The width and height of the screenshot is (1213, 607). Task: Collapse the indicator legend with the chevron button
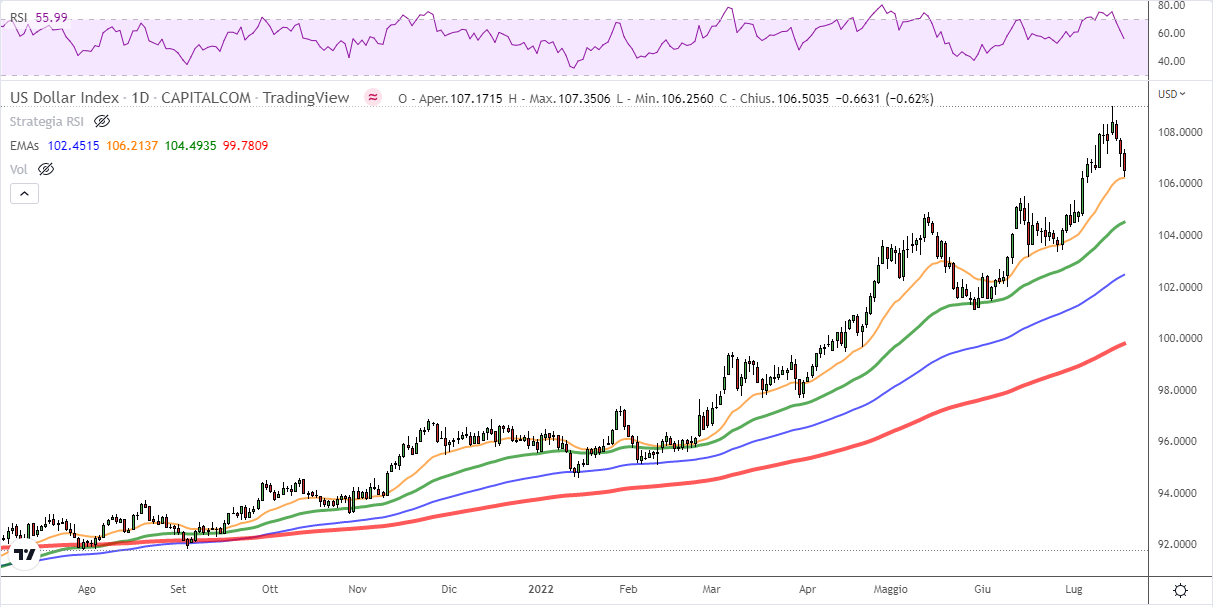point(24,194)
